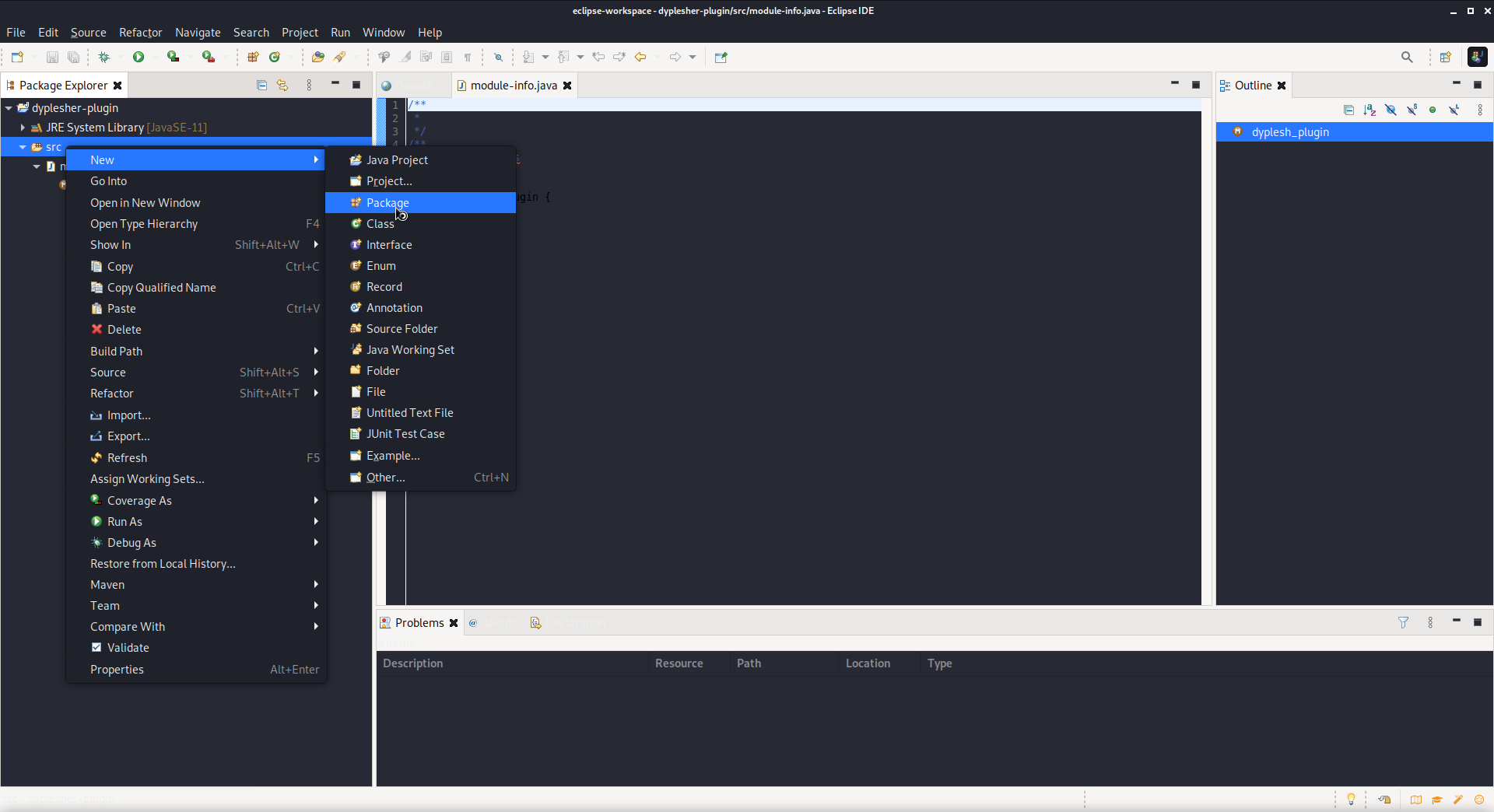Click the Back navigation yellow arrow
Screen dimensions: 1494x812
tap(640, 57)
